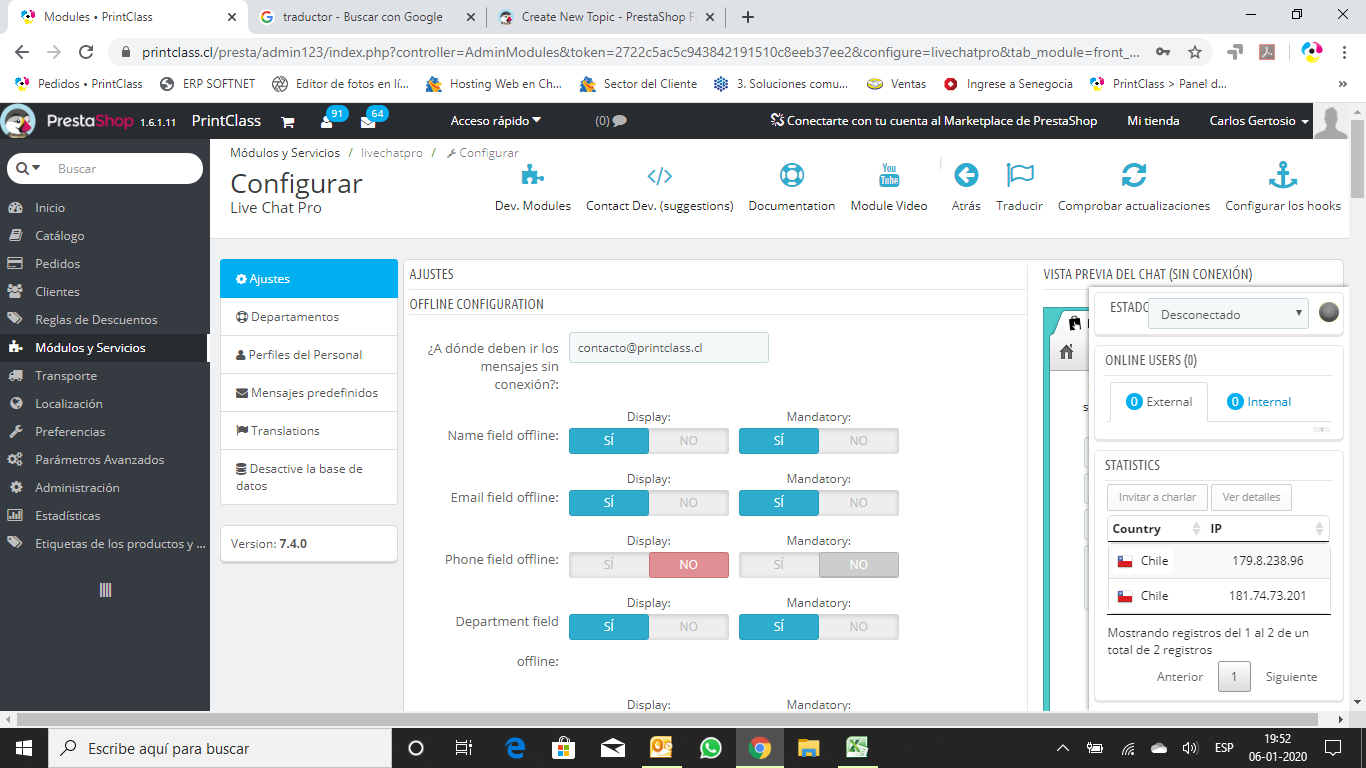Keep Name field offline Display on SÍ
The image size is (1366, 768).
(609, 441)
